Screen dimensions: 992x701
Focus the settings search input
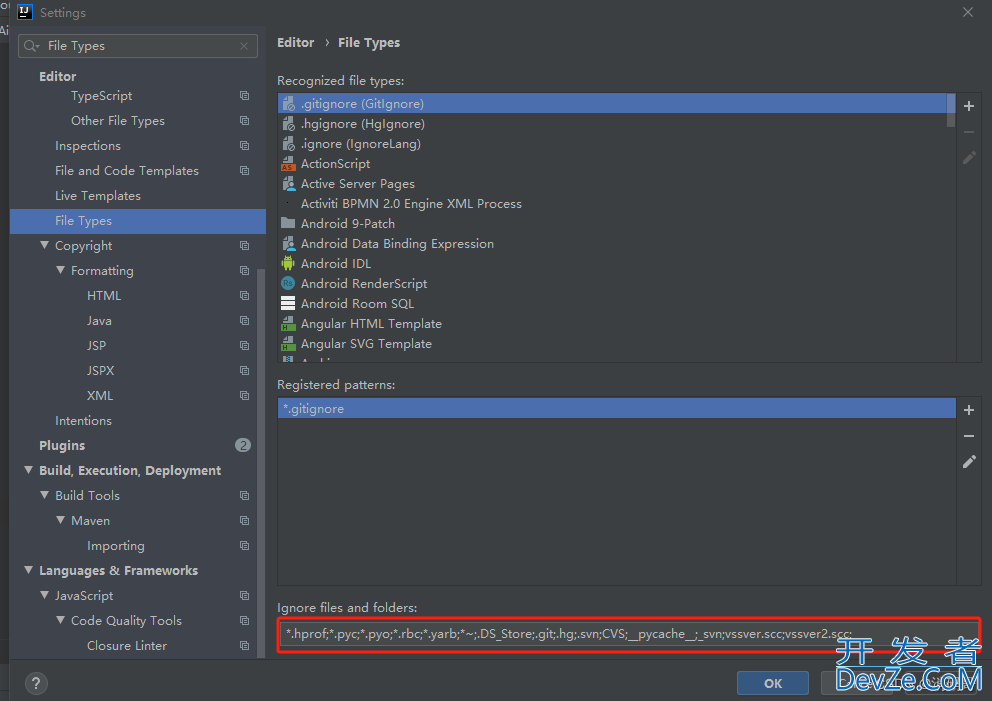(139, 46)
